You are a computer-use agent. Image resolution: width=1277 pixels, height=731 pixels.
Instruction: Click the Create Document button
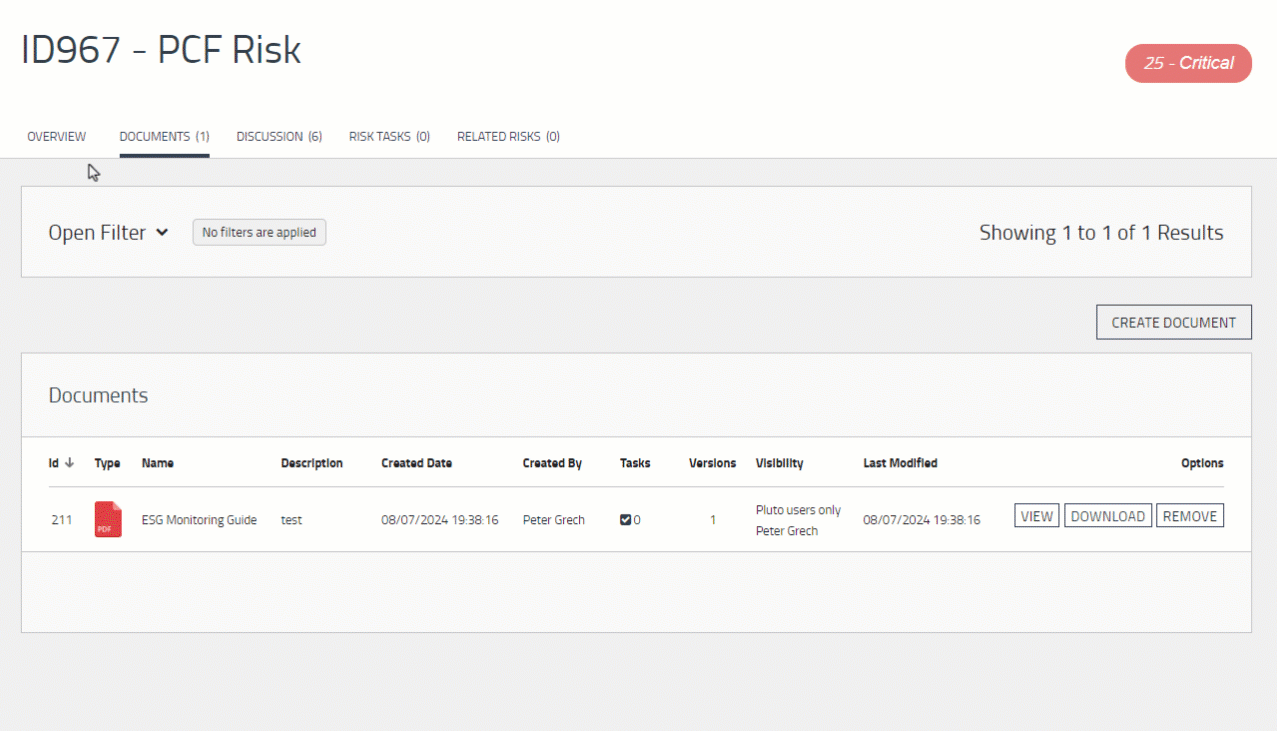(x=1174, y=322)
